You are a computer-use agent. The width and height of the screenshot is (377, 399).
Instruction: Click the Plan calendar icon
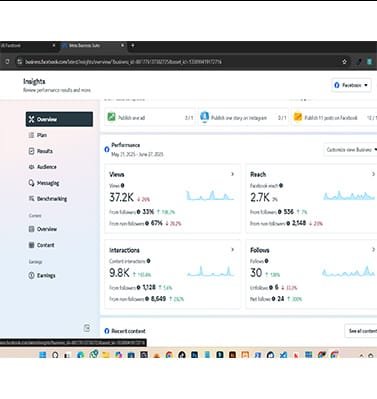tap(31, 135)
